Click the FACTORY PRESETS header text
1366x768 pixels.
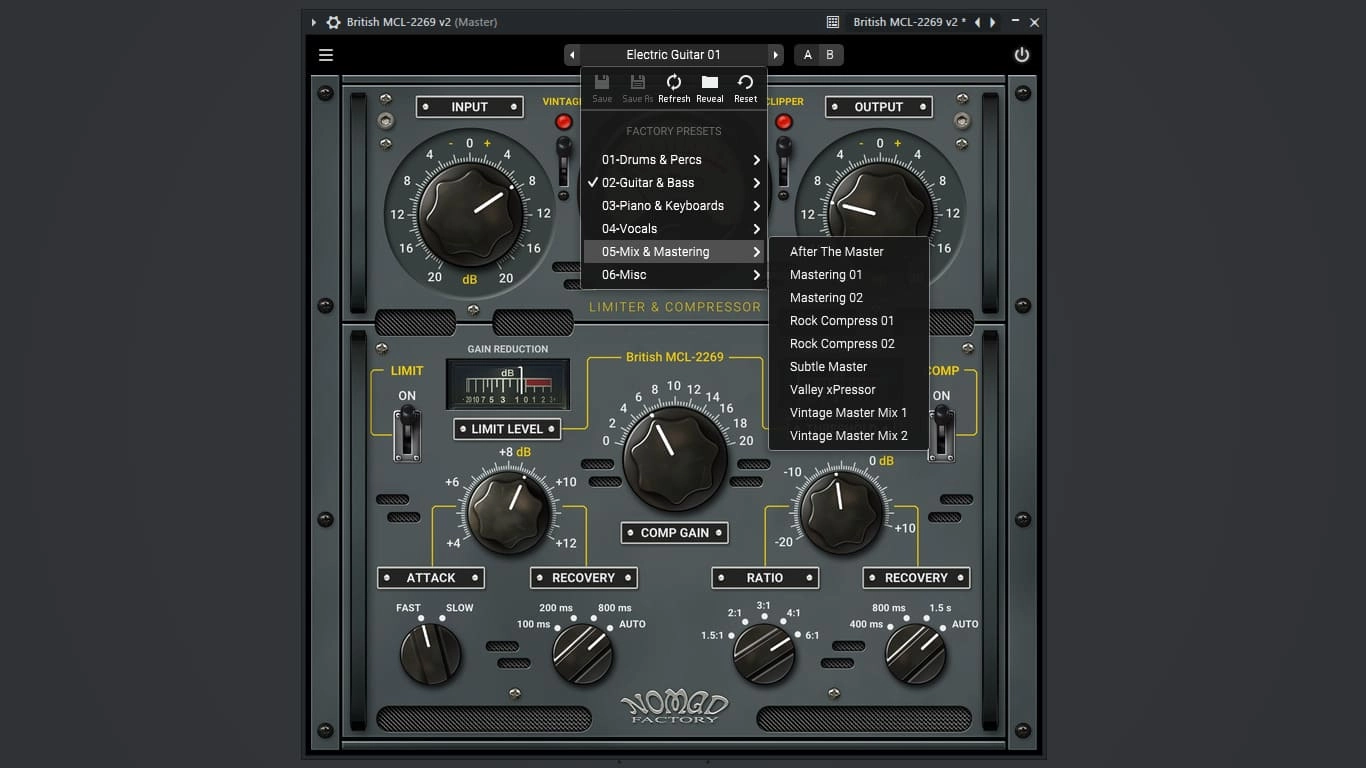click(674, 131)
